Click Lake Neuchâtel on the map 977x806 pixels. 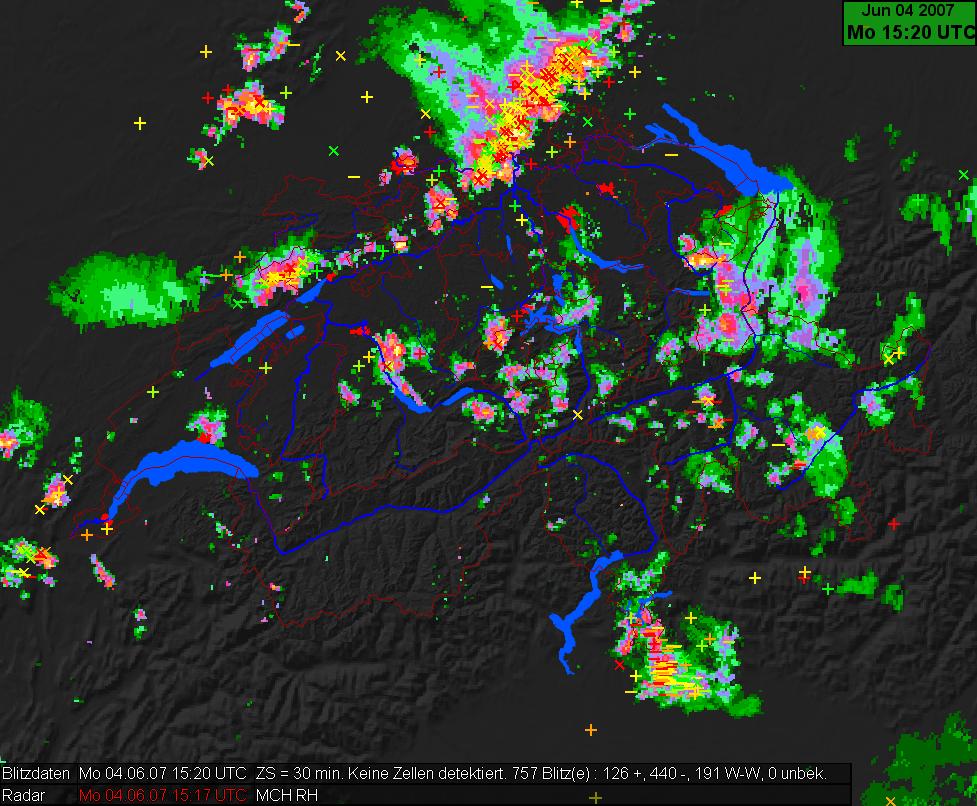252,338
